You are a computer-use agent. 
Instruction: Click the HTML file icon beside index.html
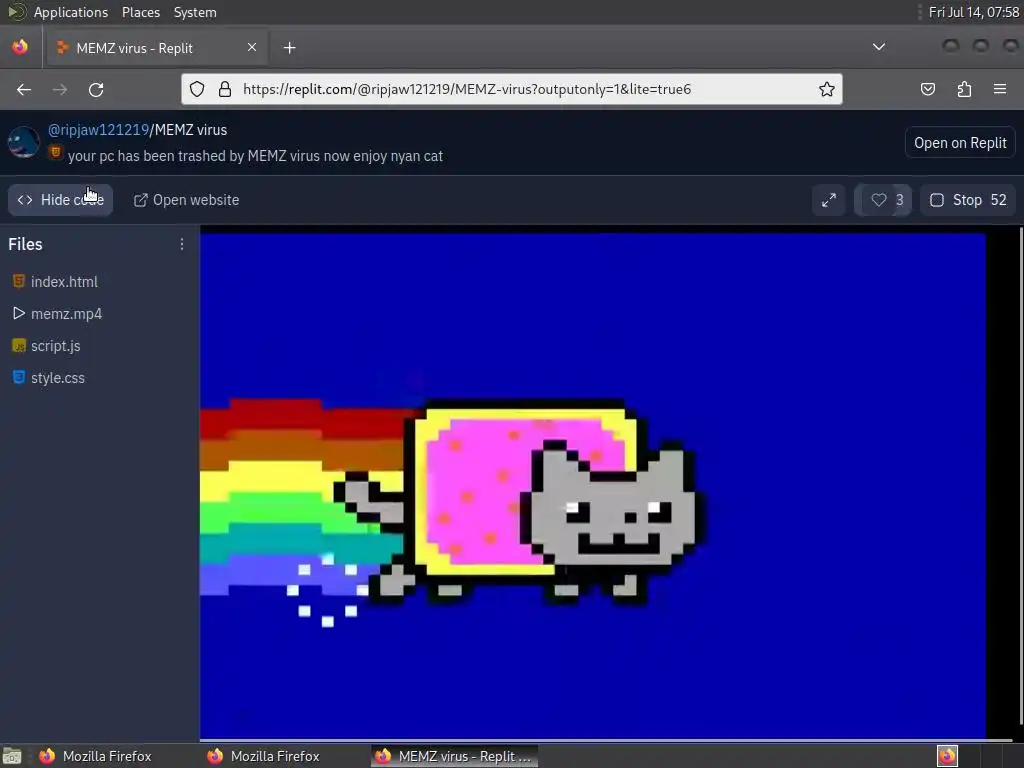pos(19,281)
